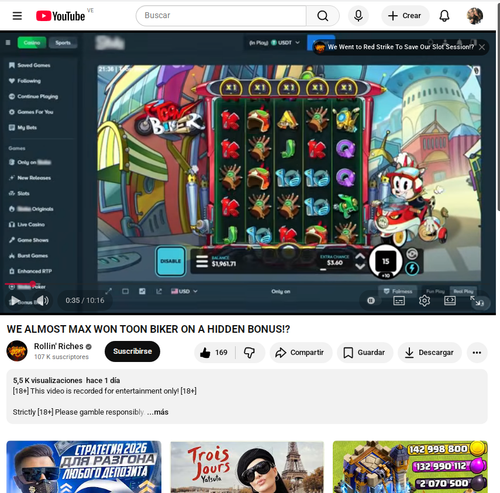The height and width of the screenshot is (493, 500).
Task: Click Descargar to download
Action: (x=430, y=352)
